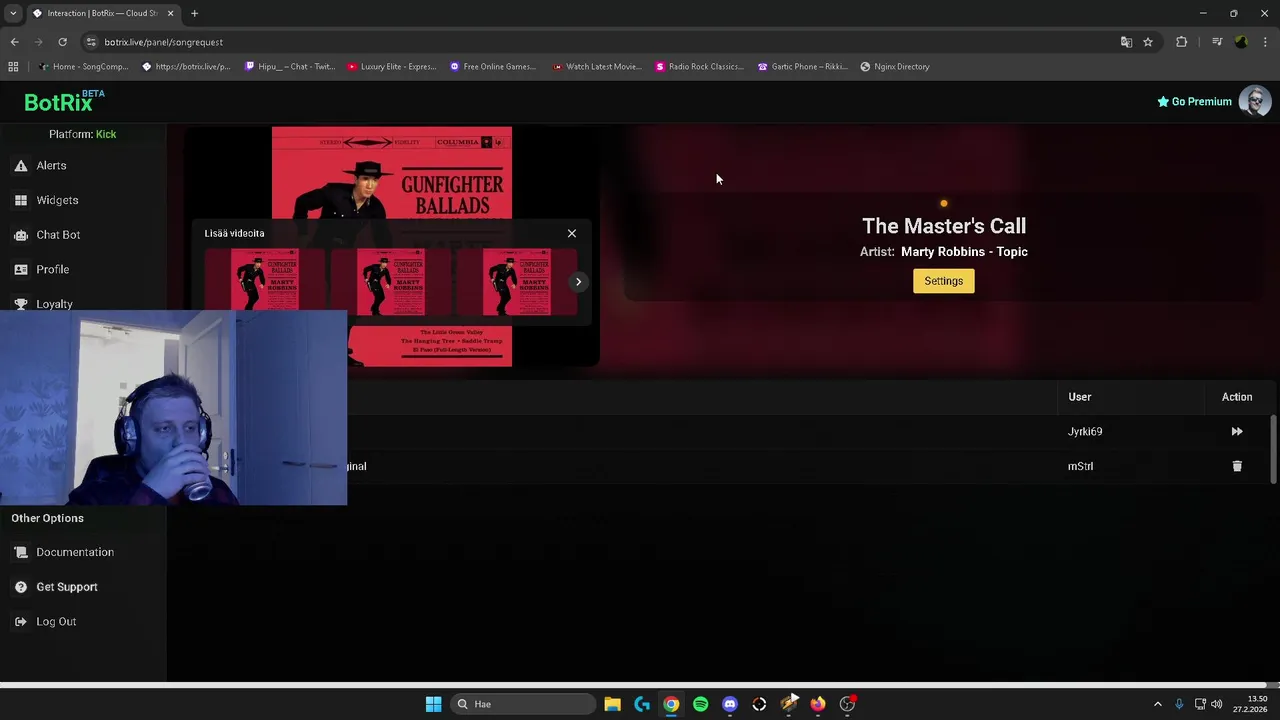Open the user avatar menu
1280x720 pixels.
1254,101
